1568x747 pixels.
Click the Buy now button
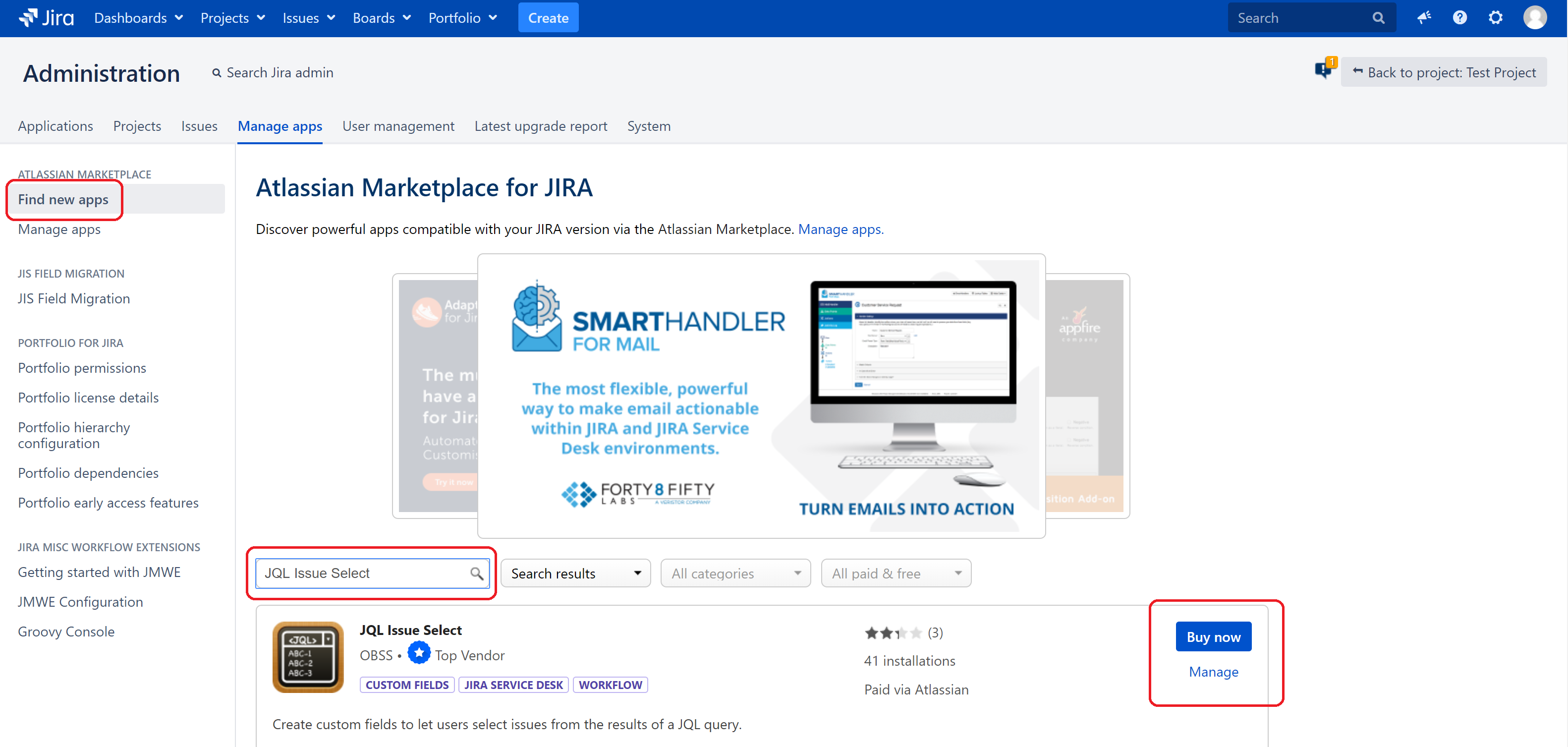tap(1213, 637)
